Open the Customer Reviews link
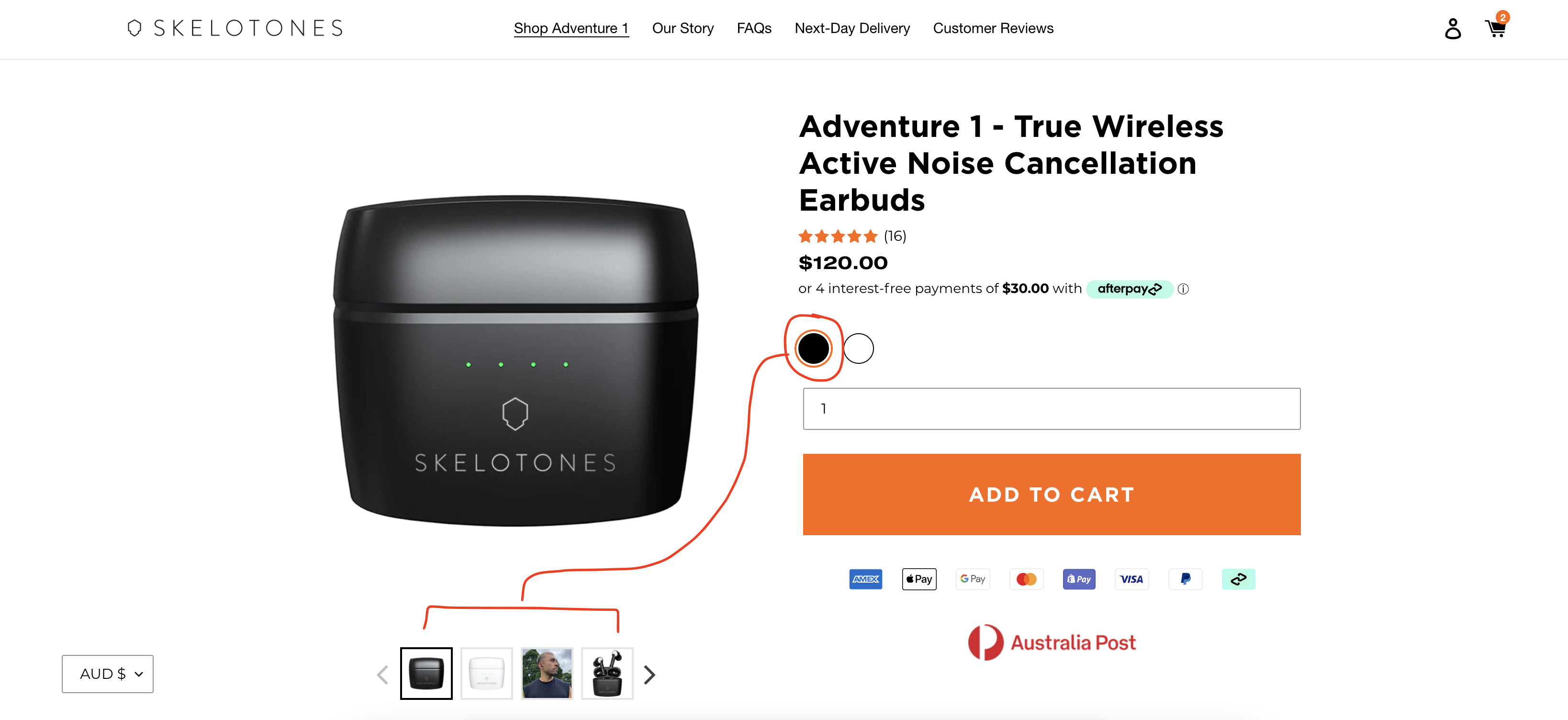The width and height of the screenshot is (1568, 720). tap(993, 28)
